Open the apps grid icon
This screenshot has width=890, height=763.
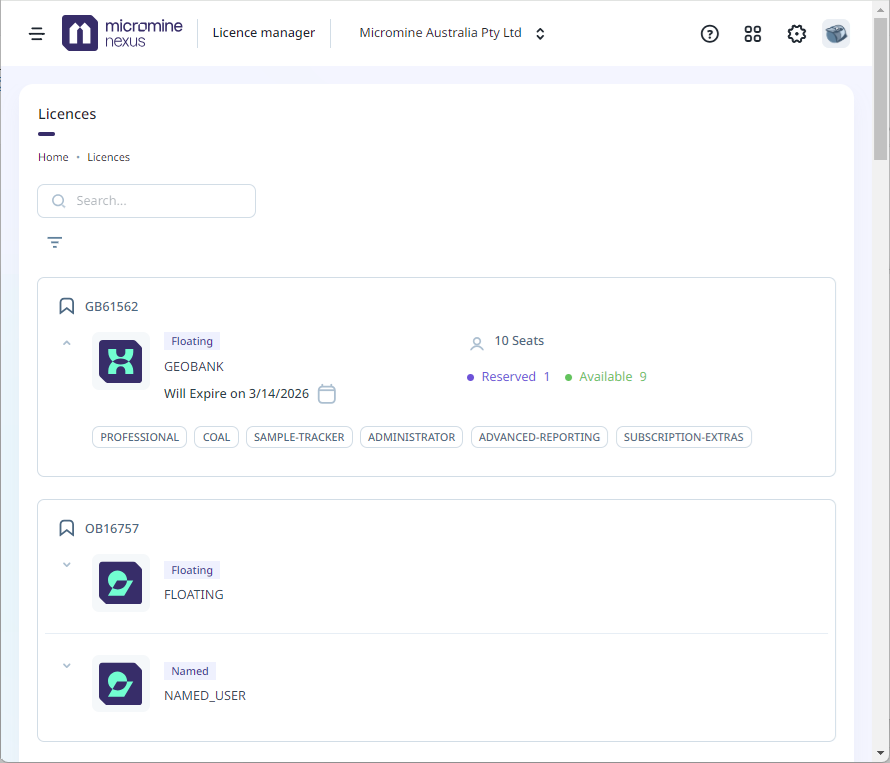tap(753, 33)
